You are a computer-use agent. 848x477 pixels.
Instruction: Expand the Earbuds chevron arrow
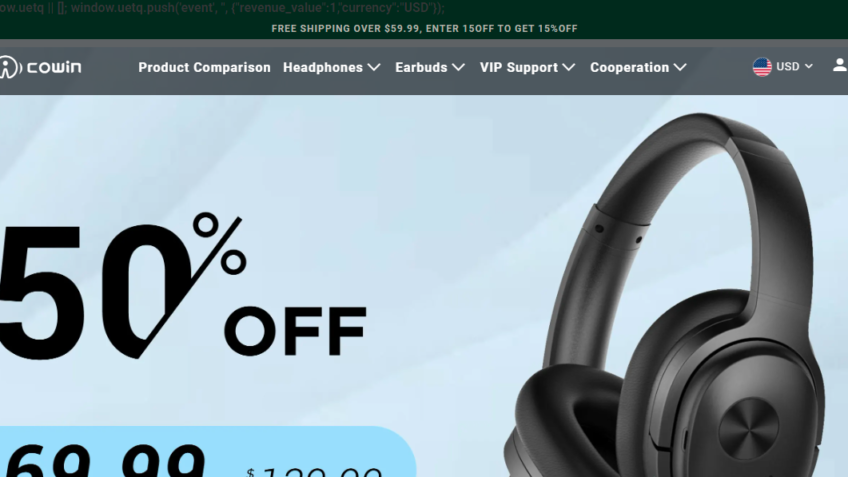coord(458,68)
